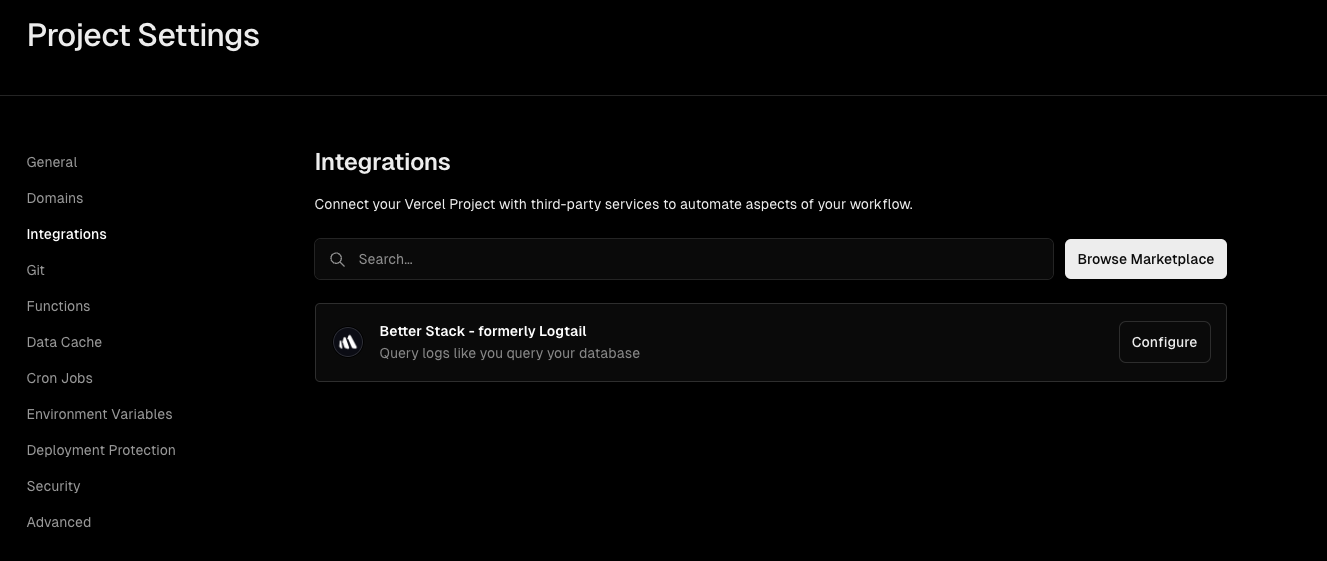Screen dimensions: 1327x561
Task: Click the 'Query logs like you query' description
Action: click(510, 353)
